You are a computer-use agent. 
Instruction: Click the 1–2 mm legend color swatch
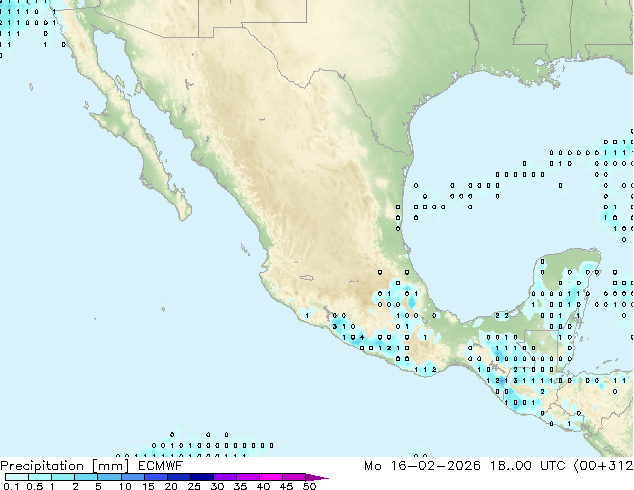63,477
